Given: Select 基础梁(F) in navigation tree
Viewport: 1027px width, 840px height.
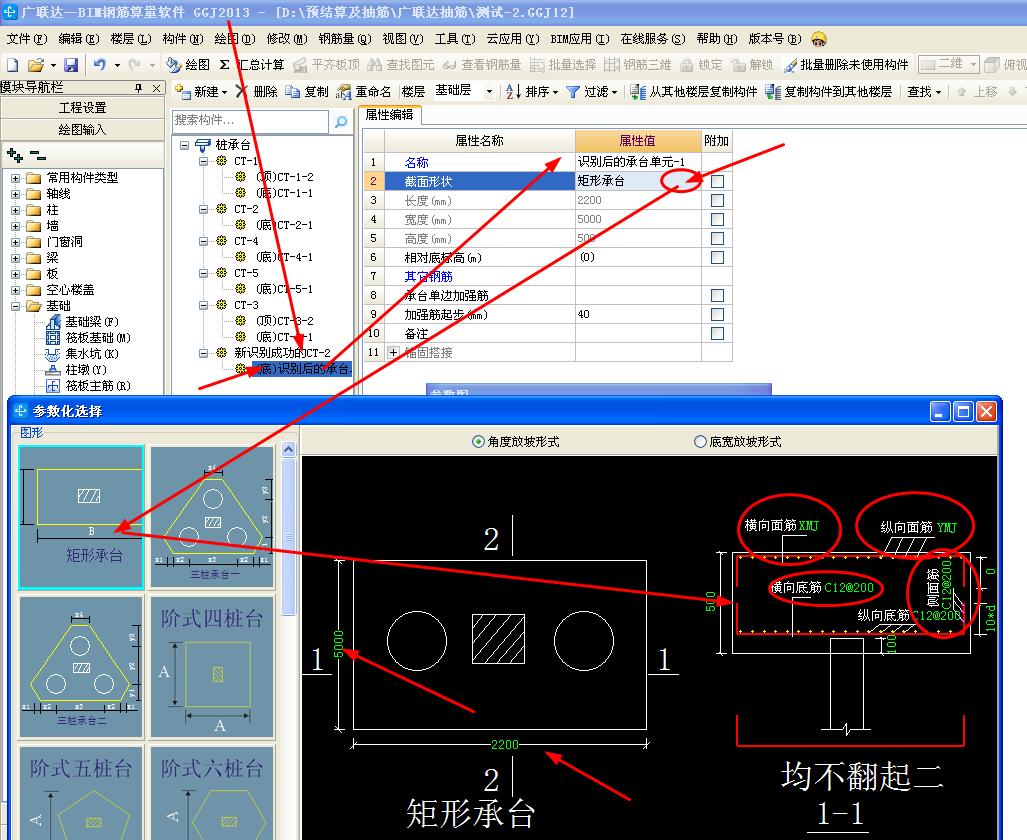Looking at the screenshot, I should click(82, 322).
